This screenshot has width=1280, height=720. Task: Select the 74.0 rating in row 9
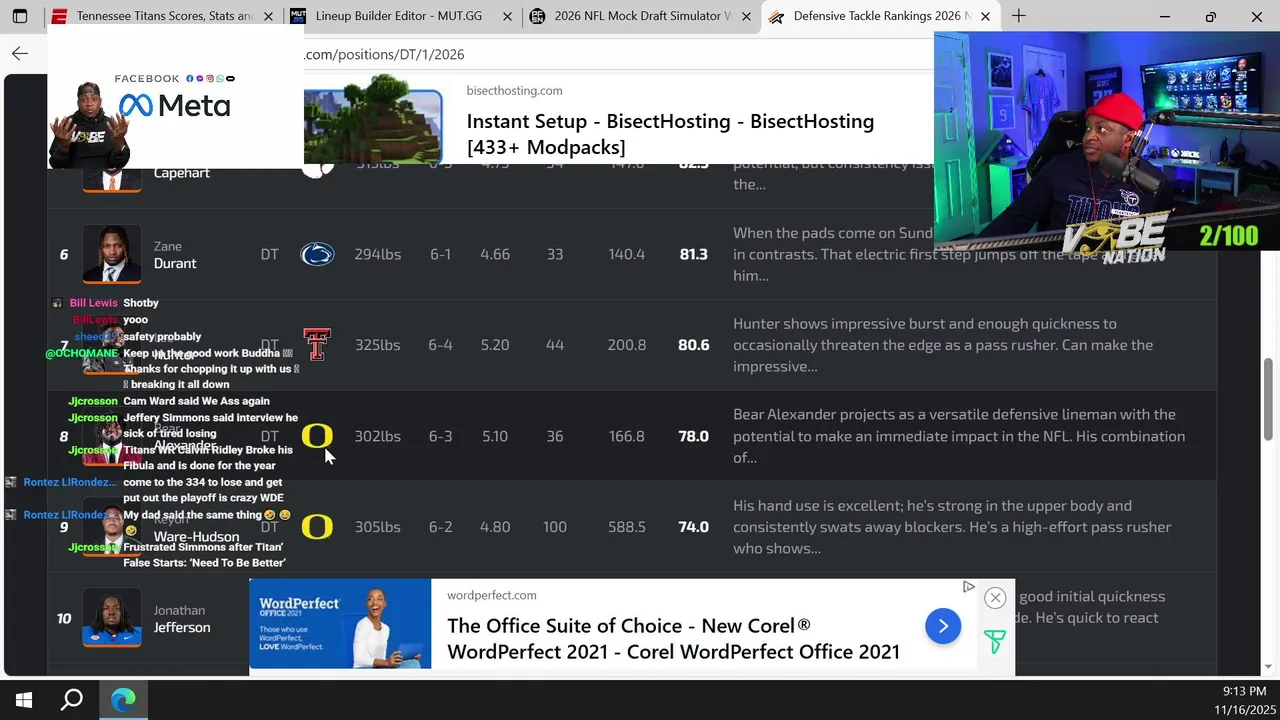(x=693, y=527)
